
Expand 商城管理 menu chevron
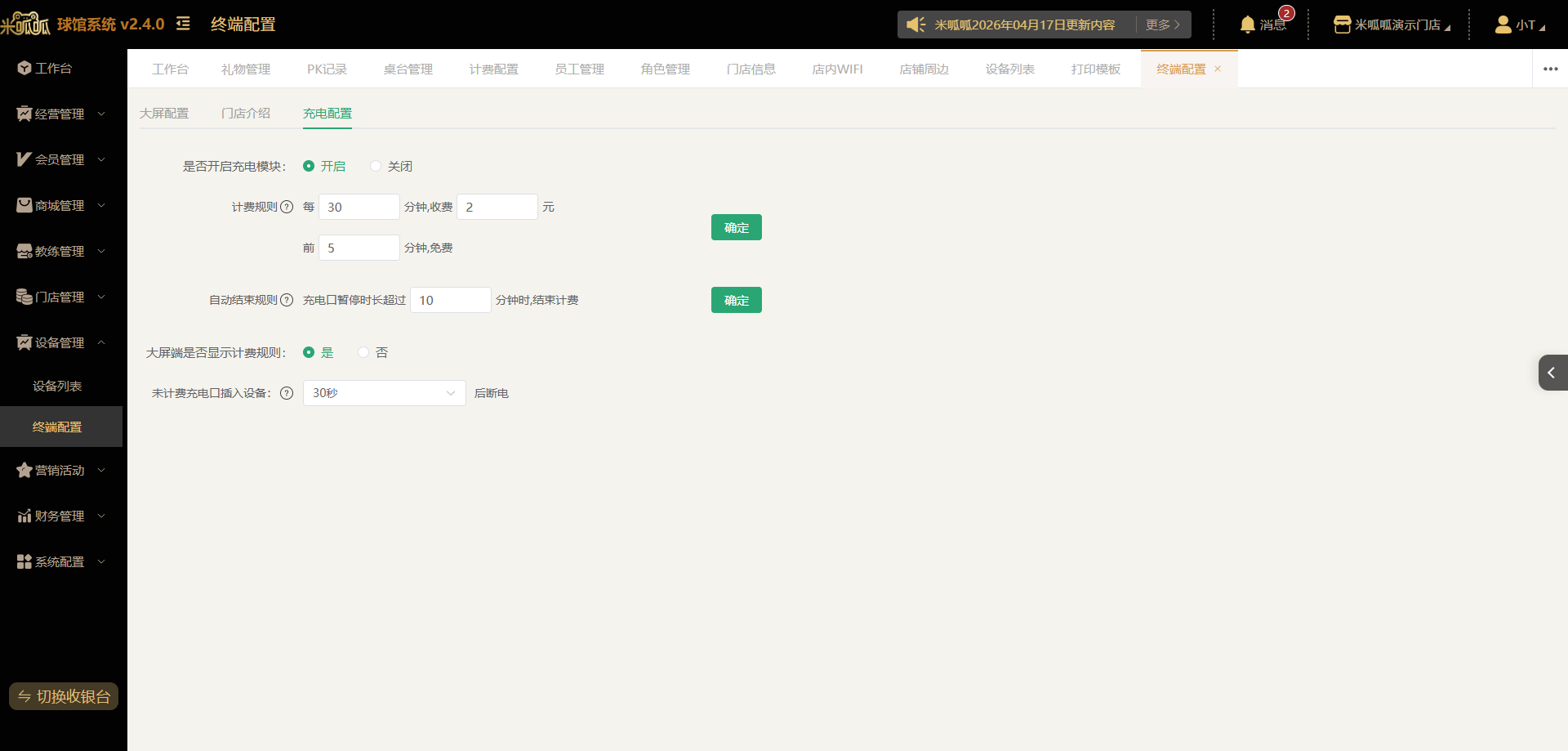coord(101,205)
